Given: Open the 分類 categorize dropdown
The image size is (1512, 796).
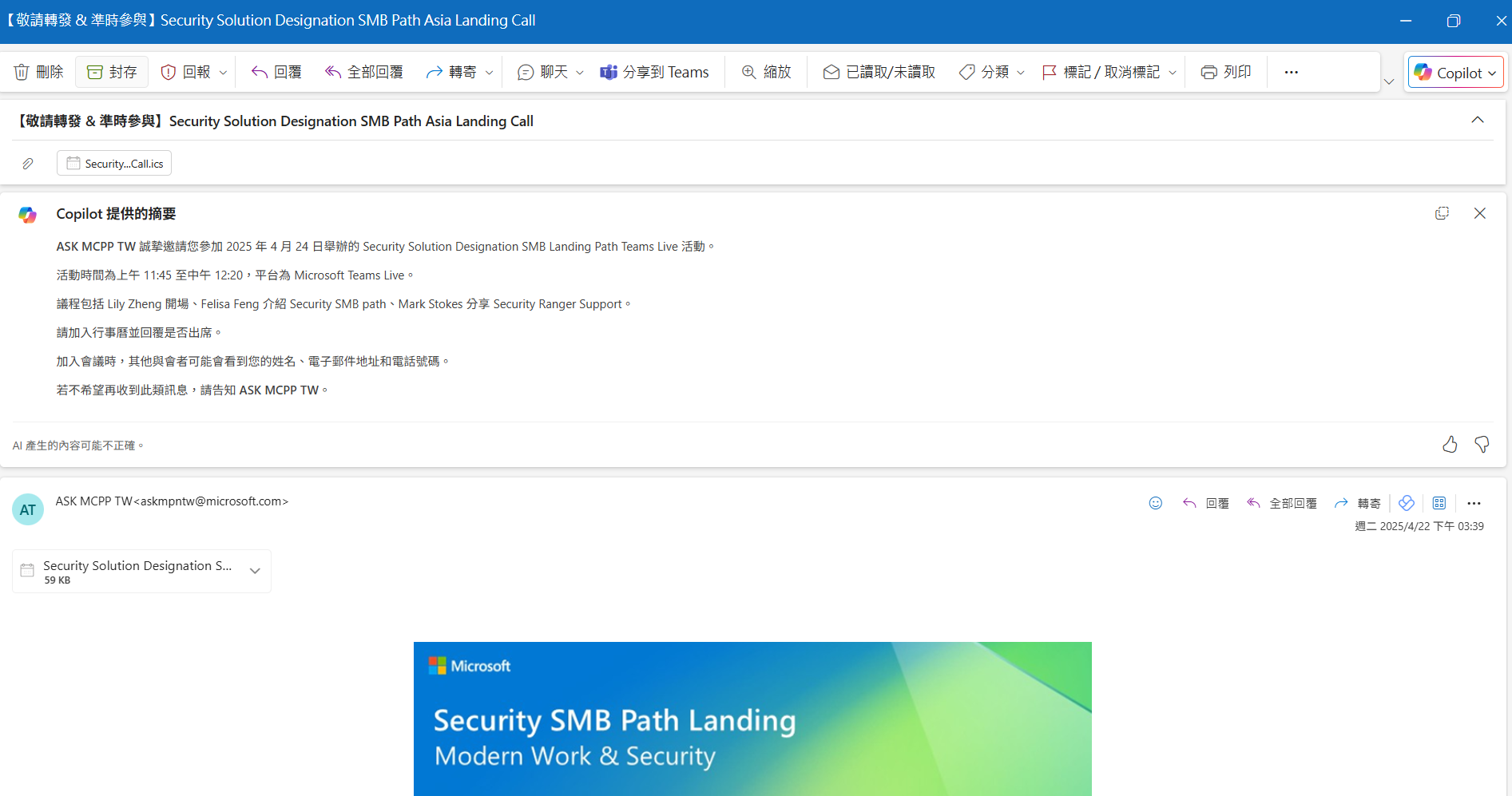Looking at the screenshot, I should [989, 72].
